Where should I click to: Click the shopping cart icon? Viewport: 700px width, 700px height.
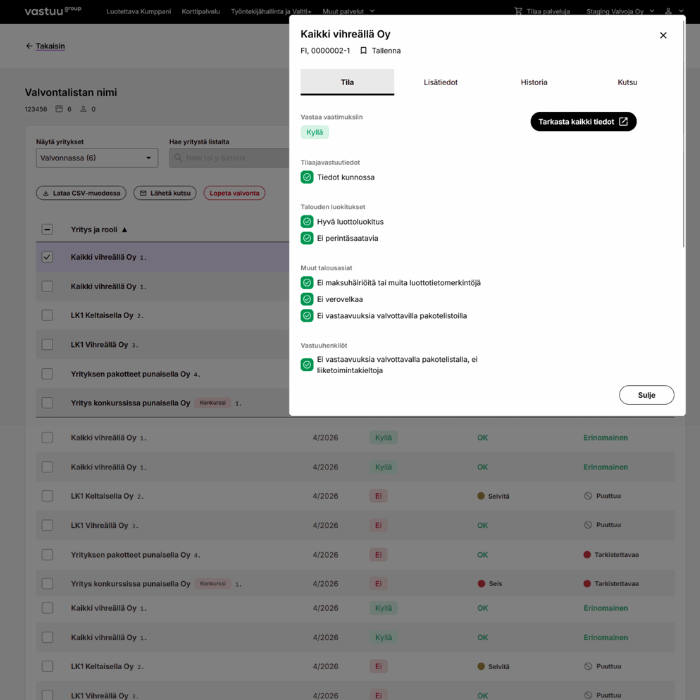tap(518, 11)
